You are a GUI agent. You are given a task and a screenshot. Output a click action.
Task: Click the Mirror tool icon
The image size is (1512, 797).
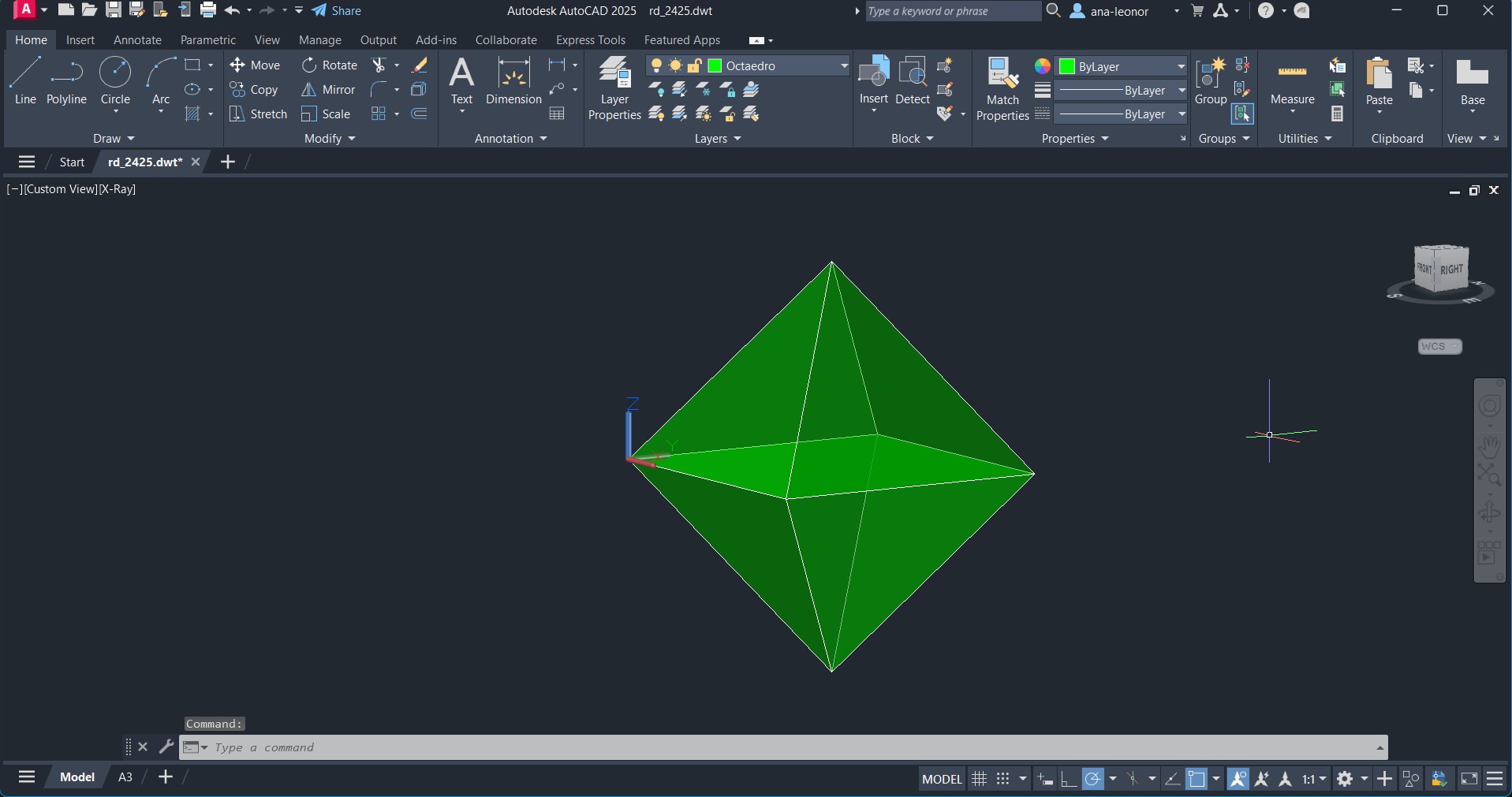pyautogui.click(x=309, y=90)
